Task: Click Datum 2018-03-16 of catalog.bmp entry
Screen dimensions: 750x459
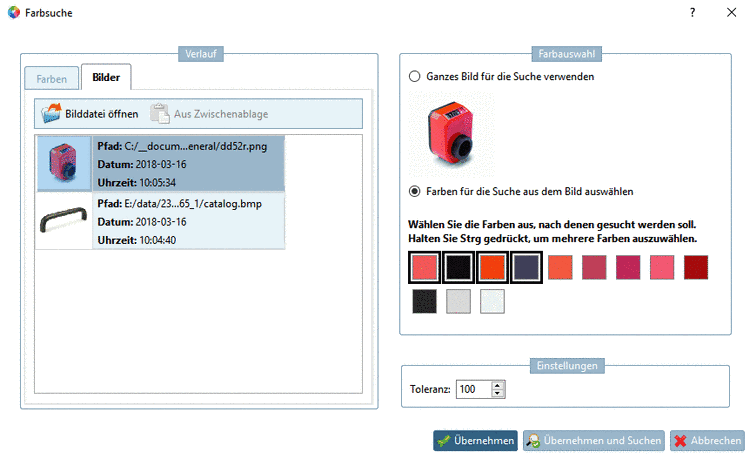Action: pos(142,222)
